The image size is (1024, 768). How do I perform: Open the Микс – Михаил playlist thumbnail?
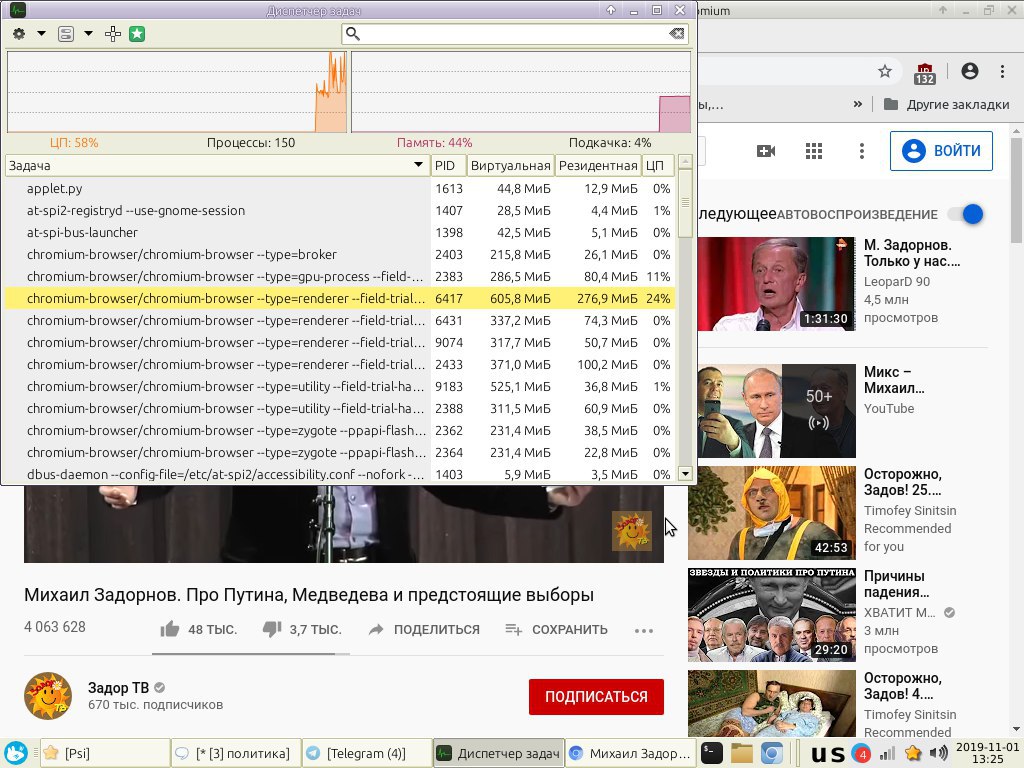776,411
